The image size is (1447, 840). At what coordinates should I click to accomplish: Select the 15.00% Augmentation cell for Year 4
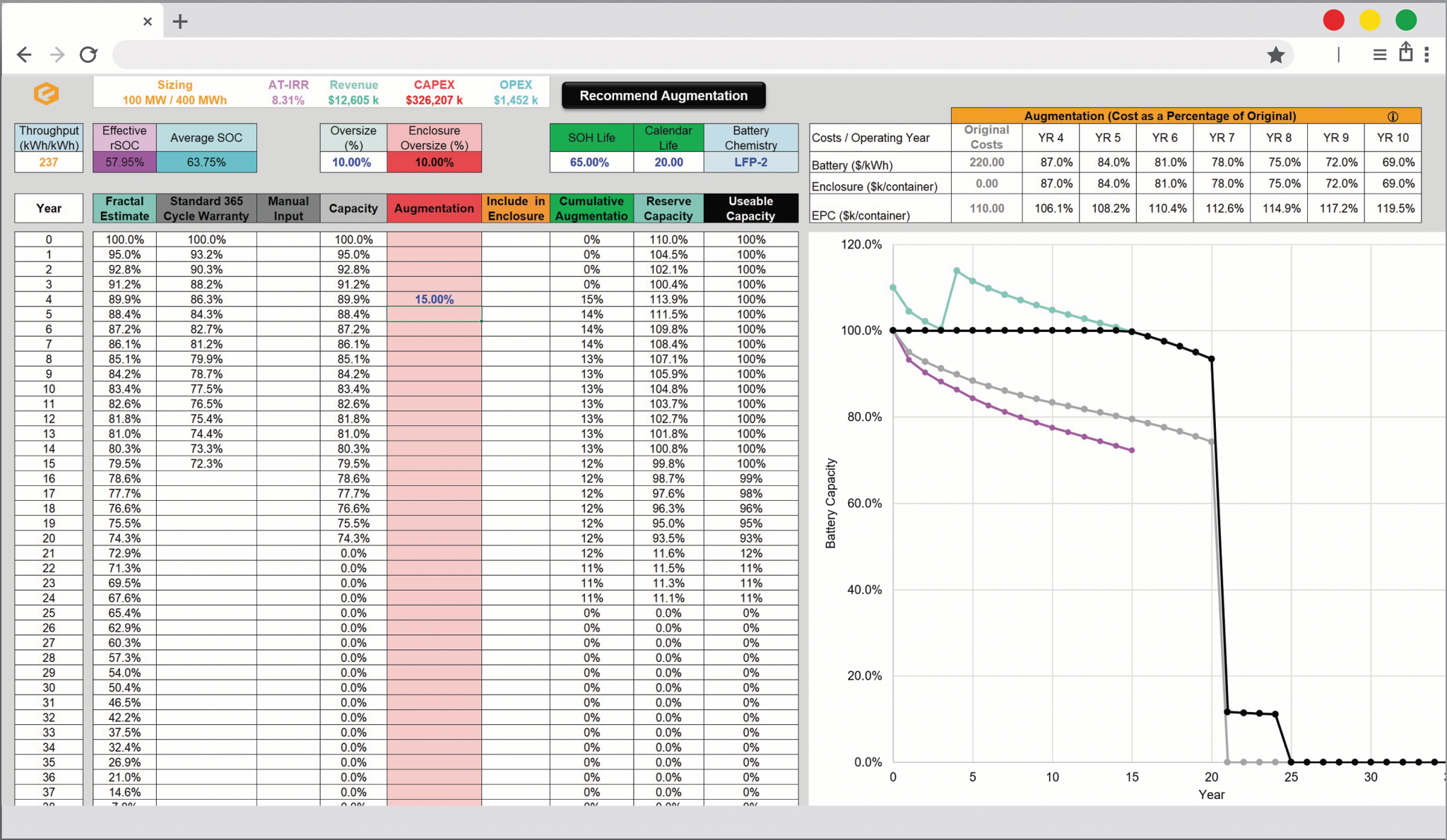[433, 299]
